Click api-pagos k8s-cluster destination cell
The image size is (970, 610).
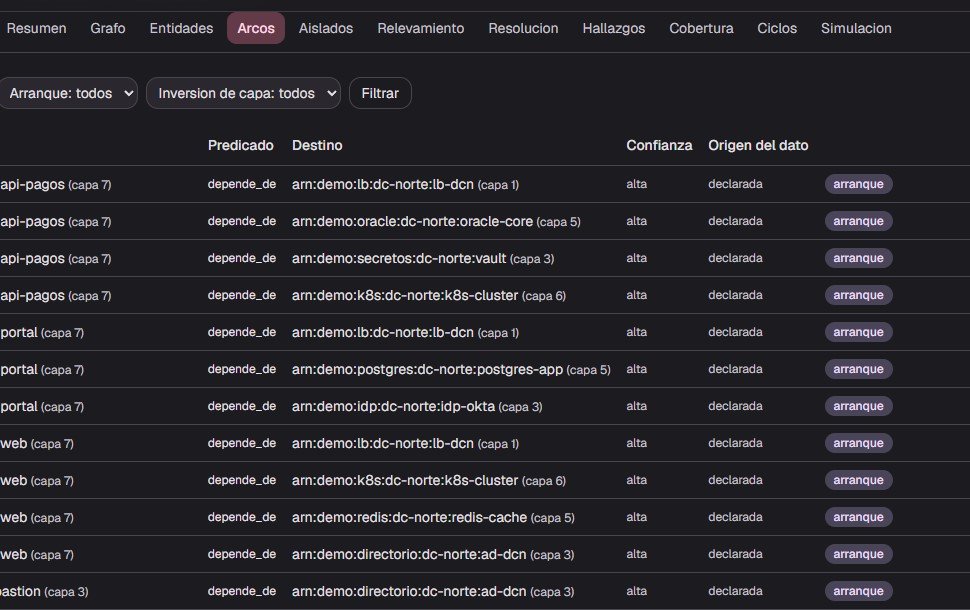(x=429, y=296)
